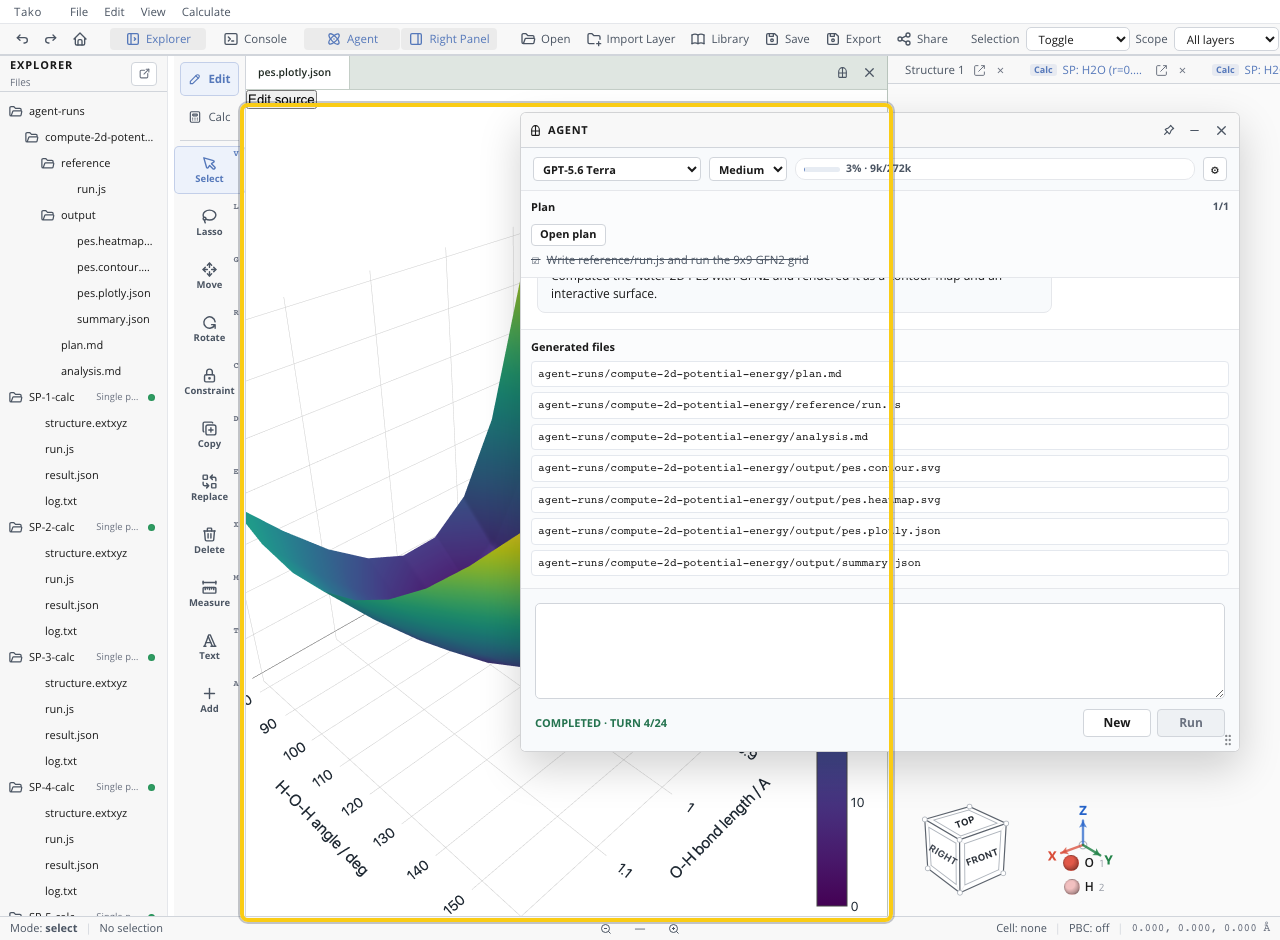Open the Selection mode dropdown showing Toggle
The height and width of the screenshot is (940, 1280).
[1078, 39]
